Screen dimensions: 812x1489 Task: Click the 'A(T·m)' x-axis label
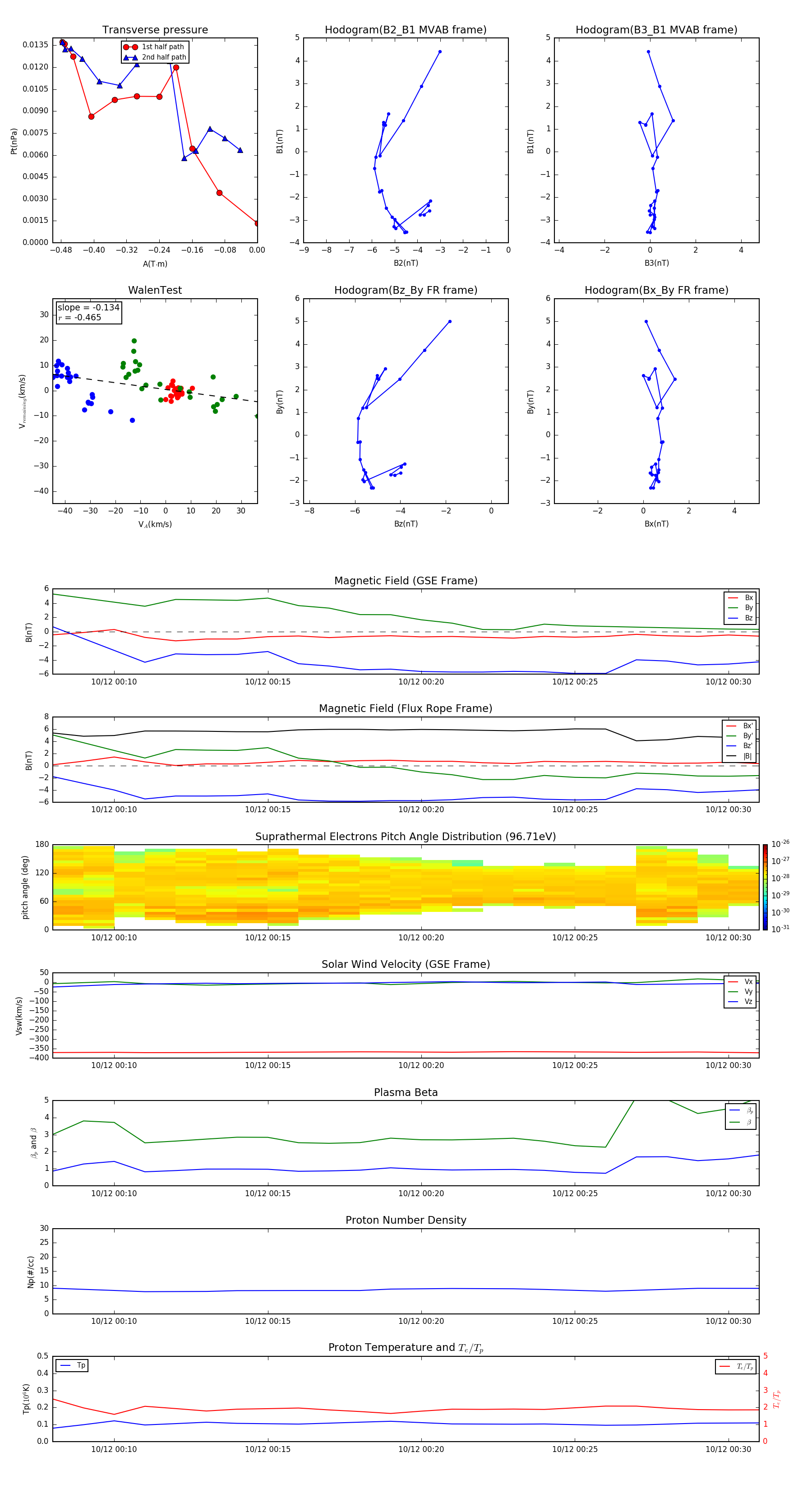point(155,264)
